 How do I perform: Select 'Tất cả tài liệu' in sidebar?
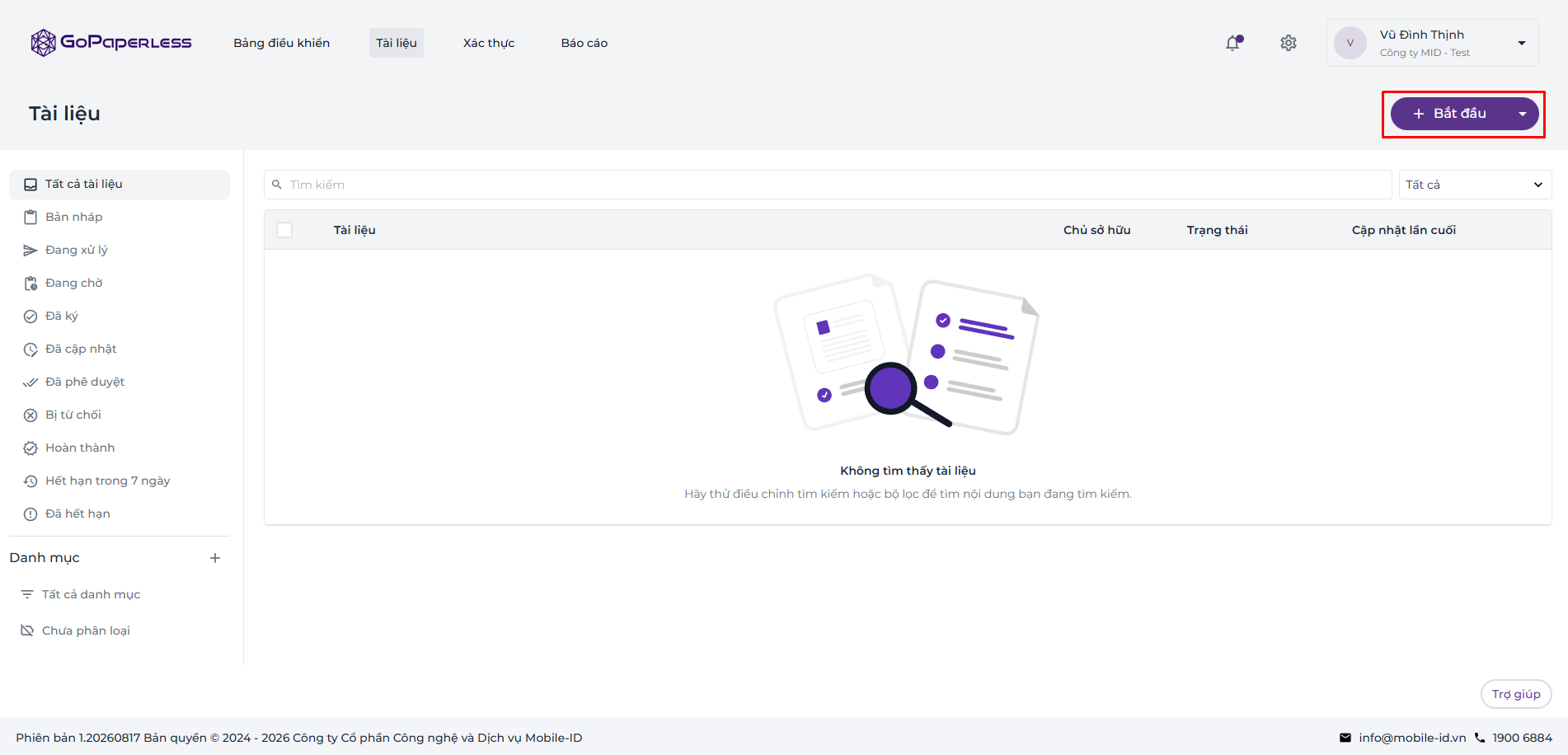120,185
